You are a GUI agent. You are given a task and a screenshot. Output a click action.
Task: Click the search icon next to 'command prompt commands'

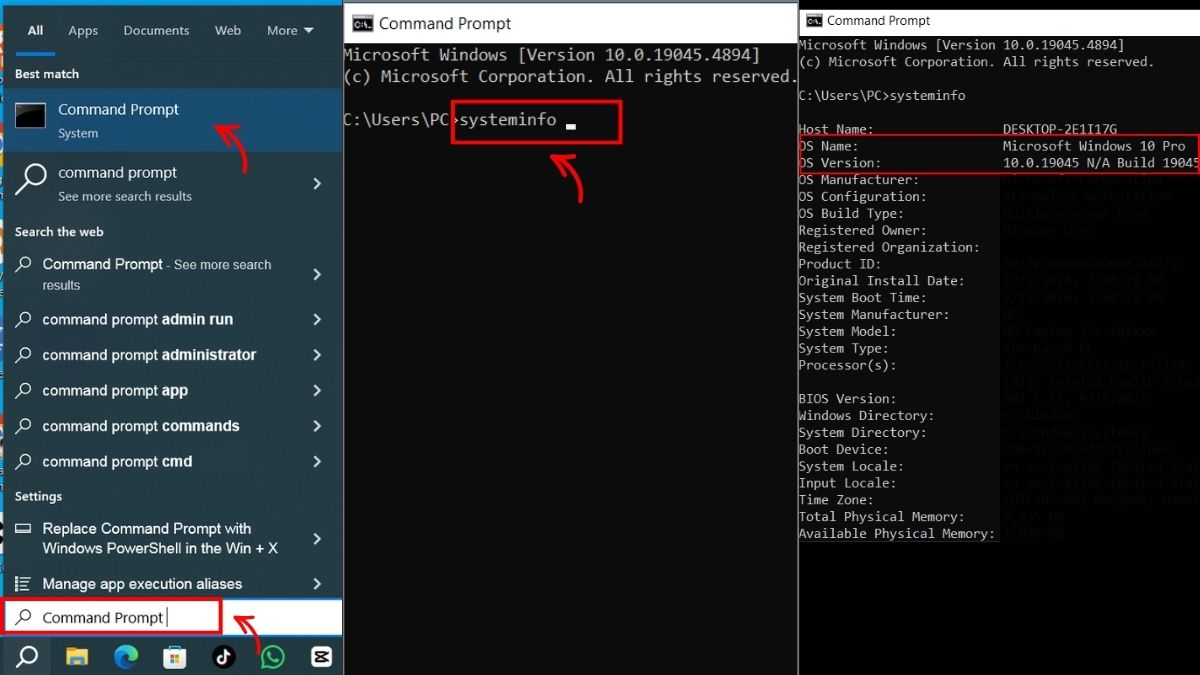click(24, 426)
